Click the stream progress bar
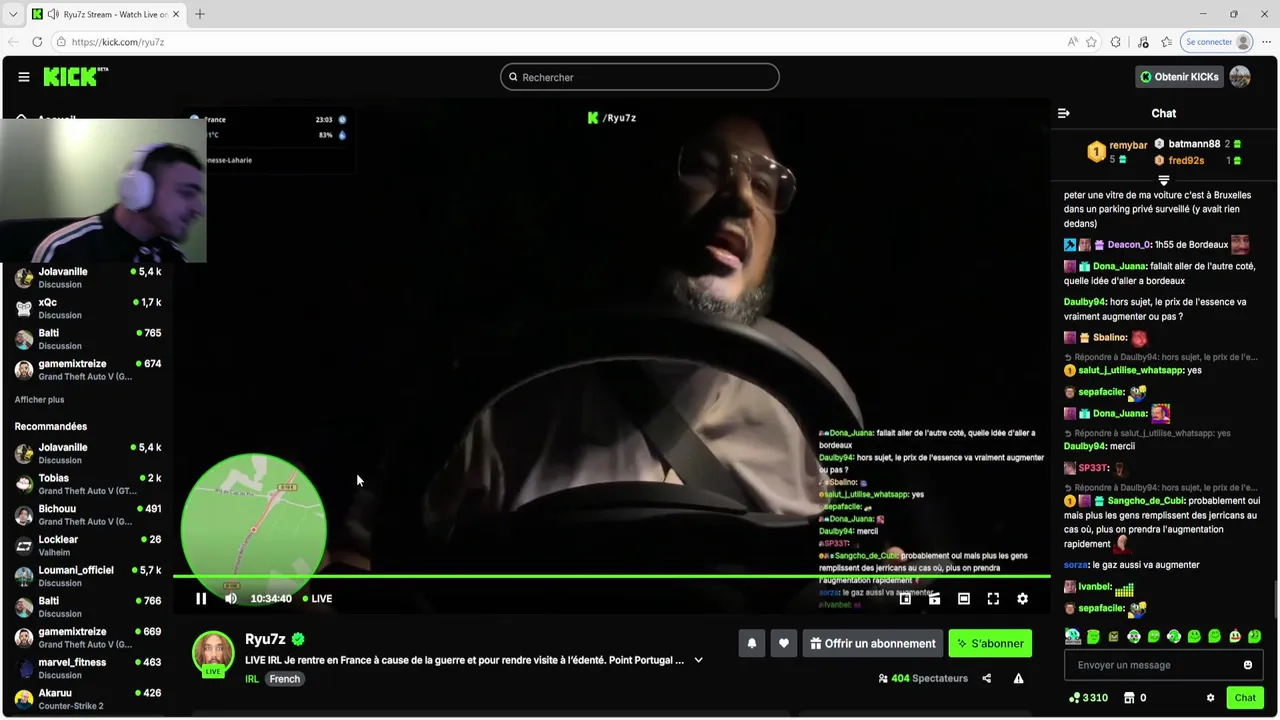 pyautogui.click(x=611, y=576)
